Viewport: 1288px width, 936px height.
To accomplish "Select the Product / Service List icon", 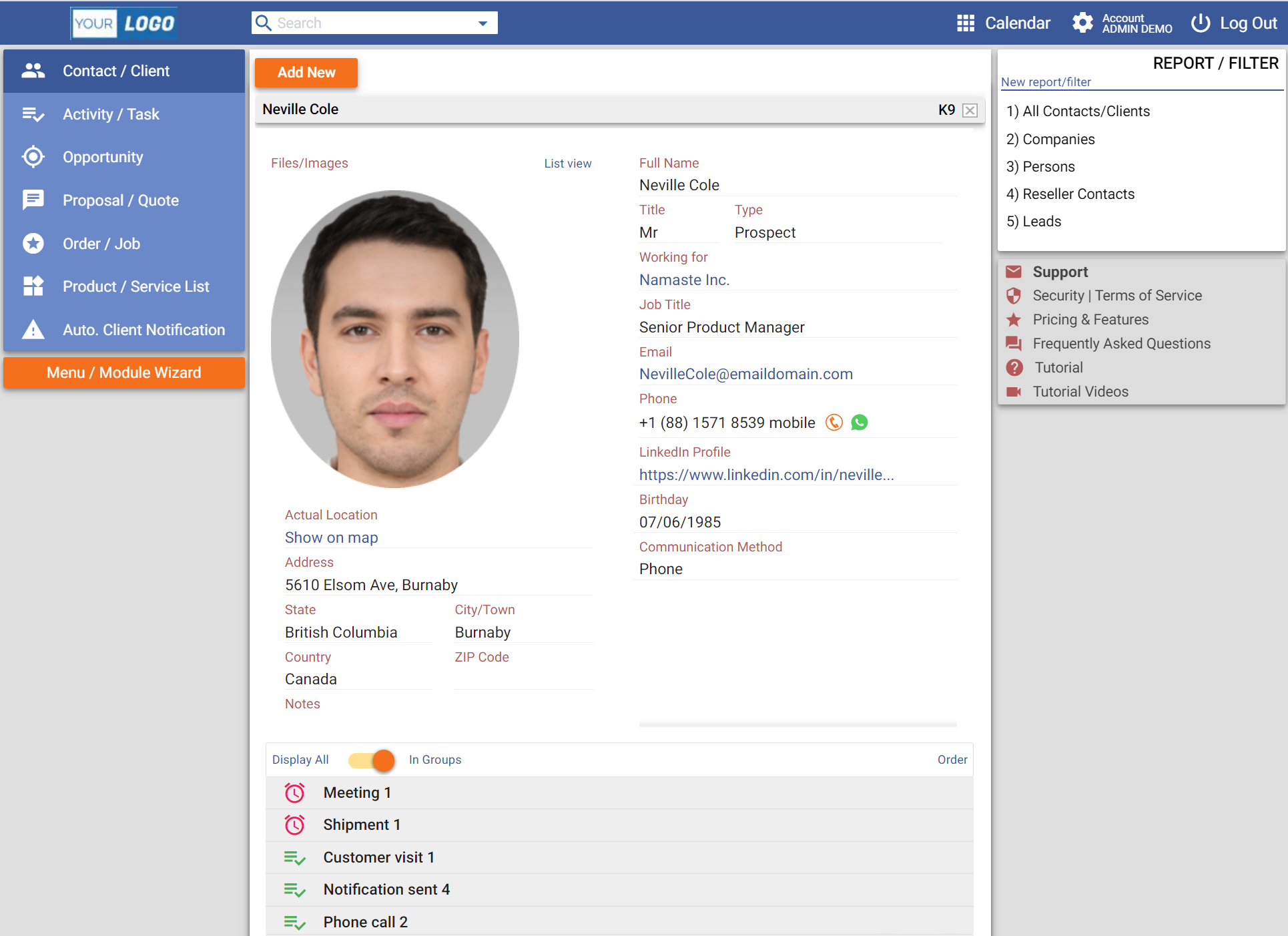I will pos(33,286).
